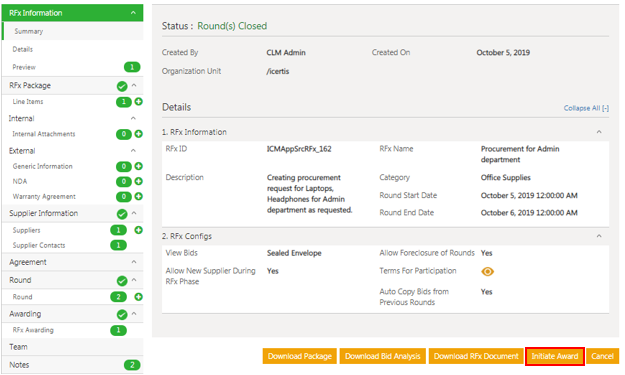Collapse the Awarding section chevron
625x375 pixels.
[x=134, y=314]
